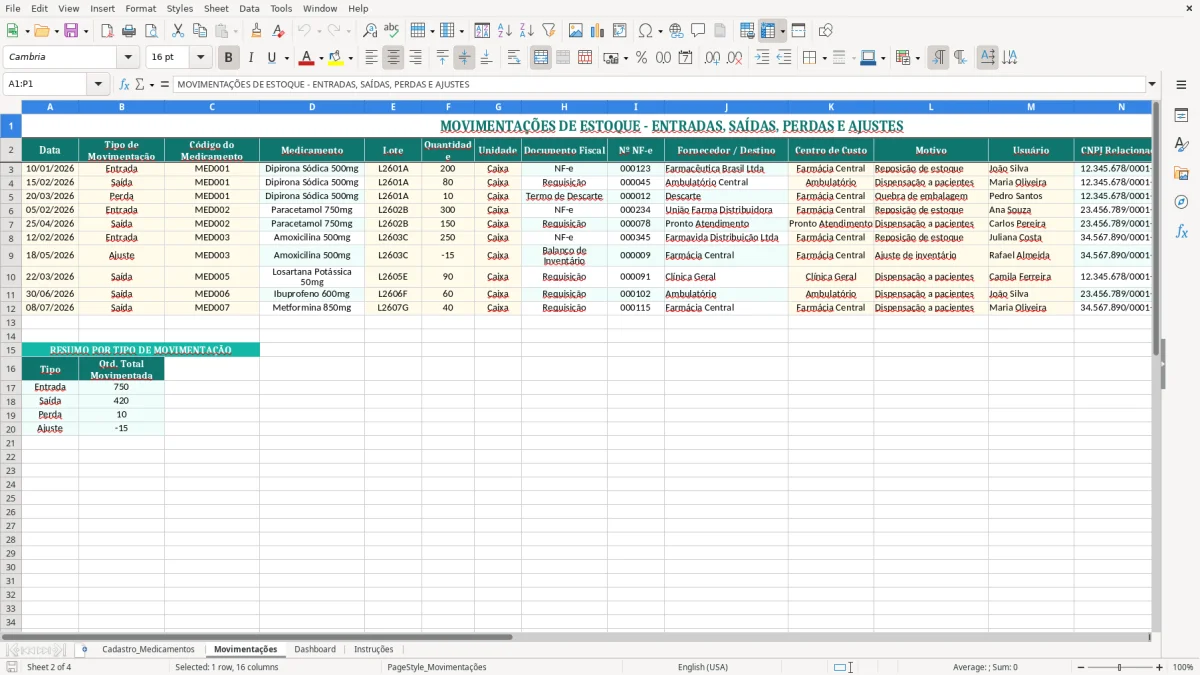Open the font size dropdown
This screenshot has width=1200, height=675.
[x=200, y=58]
